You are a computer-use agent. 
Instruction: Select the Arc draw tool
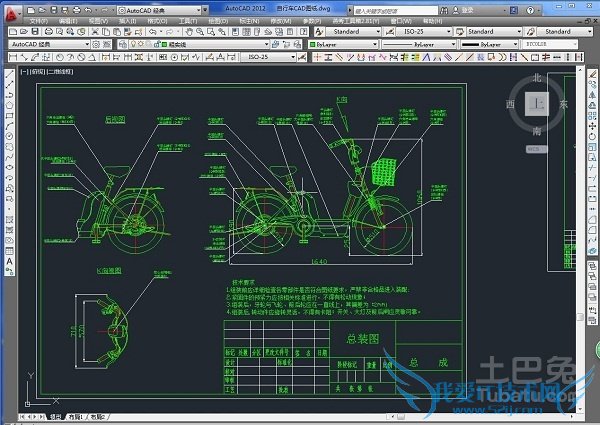pos(10,125)
